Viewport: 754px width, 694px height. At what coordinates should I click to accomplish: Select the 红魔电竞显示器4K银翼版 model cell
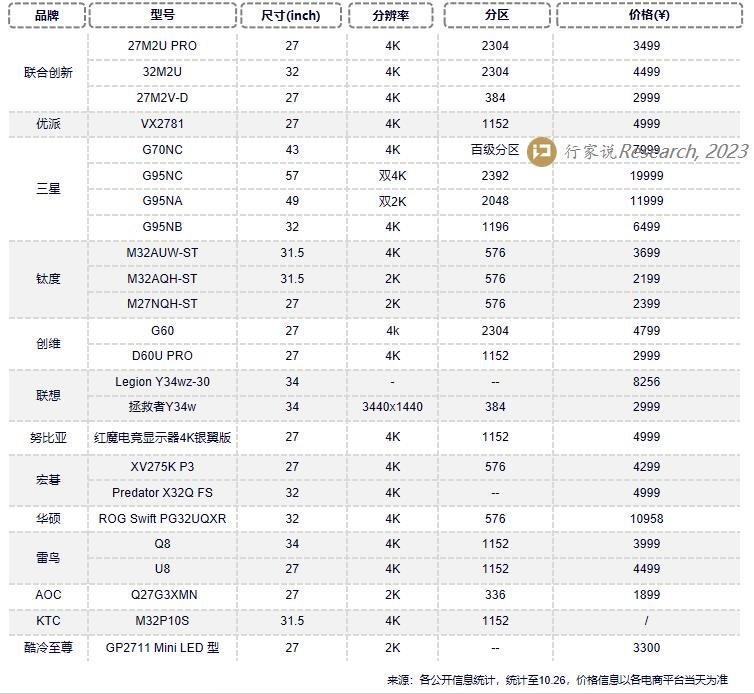click(163, 438)
